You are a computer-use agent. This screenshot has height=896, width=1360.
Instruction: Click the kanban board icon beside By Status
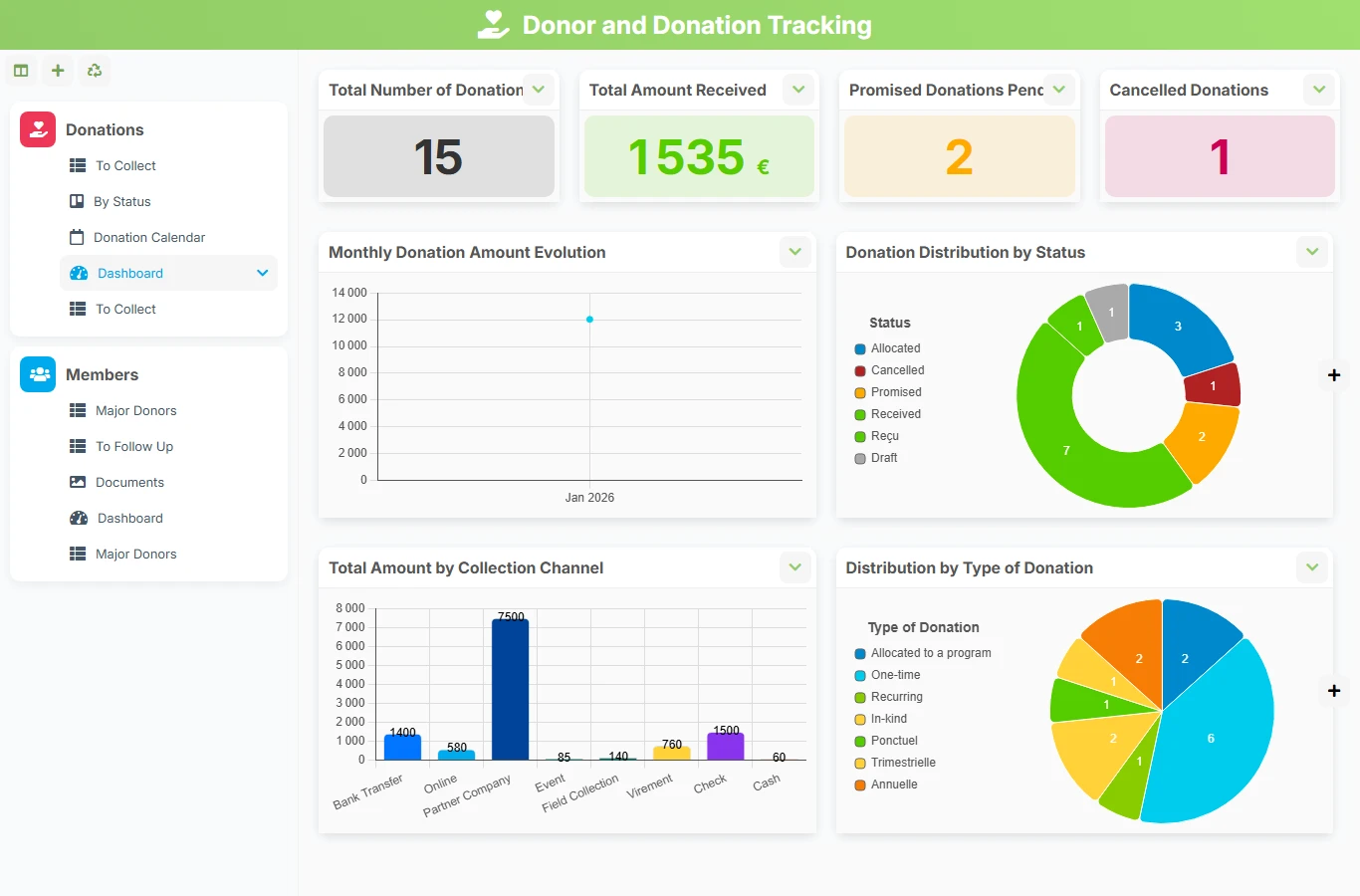click(x=77, y=201)
